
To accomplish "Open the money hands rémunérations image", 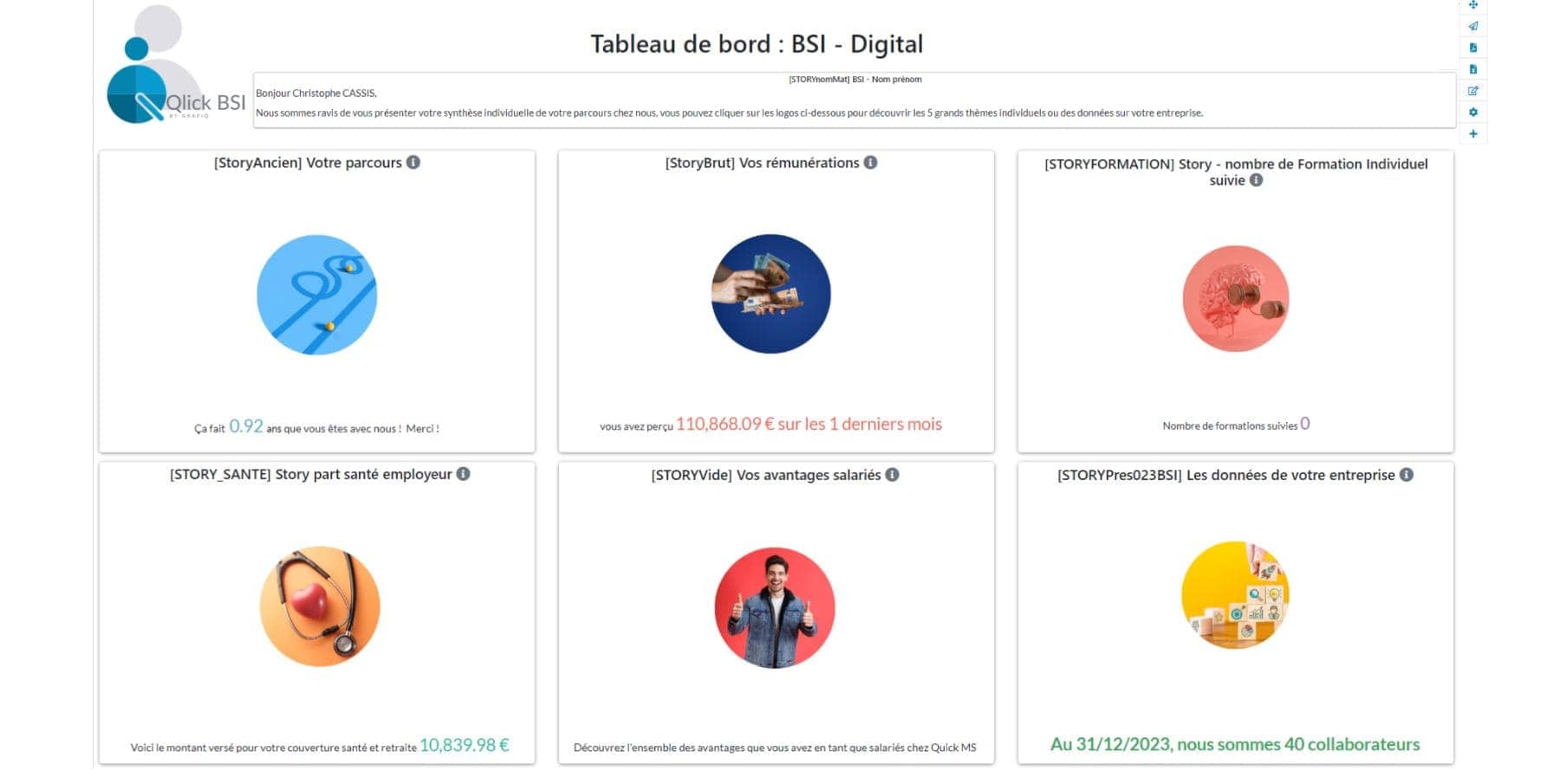I will click(x=770, y=294).
